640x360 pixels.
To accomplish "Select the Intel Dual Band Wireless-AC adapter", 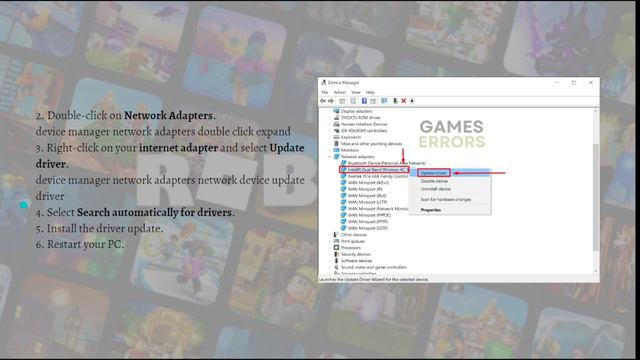I will pyautogui.click(x=374, y=170).
